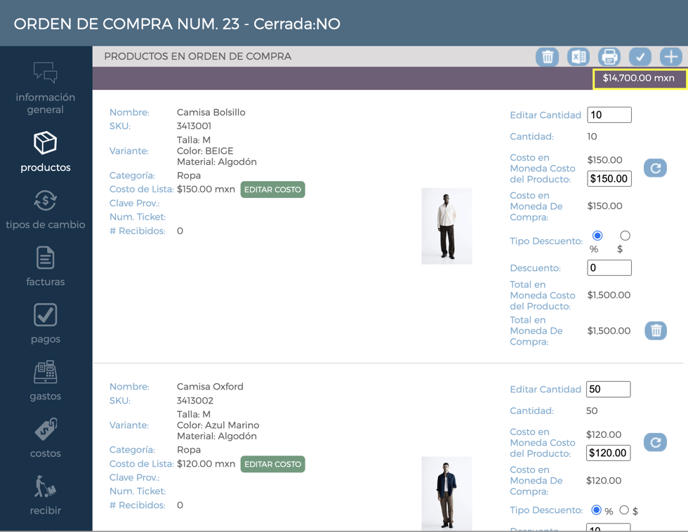Open tipos de cambio section
Viewport: 688px width, 532px height.
point(45,210)
